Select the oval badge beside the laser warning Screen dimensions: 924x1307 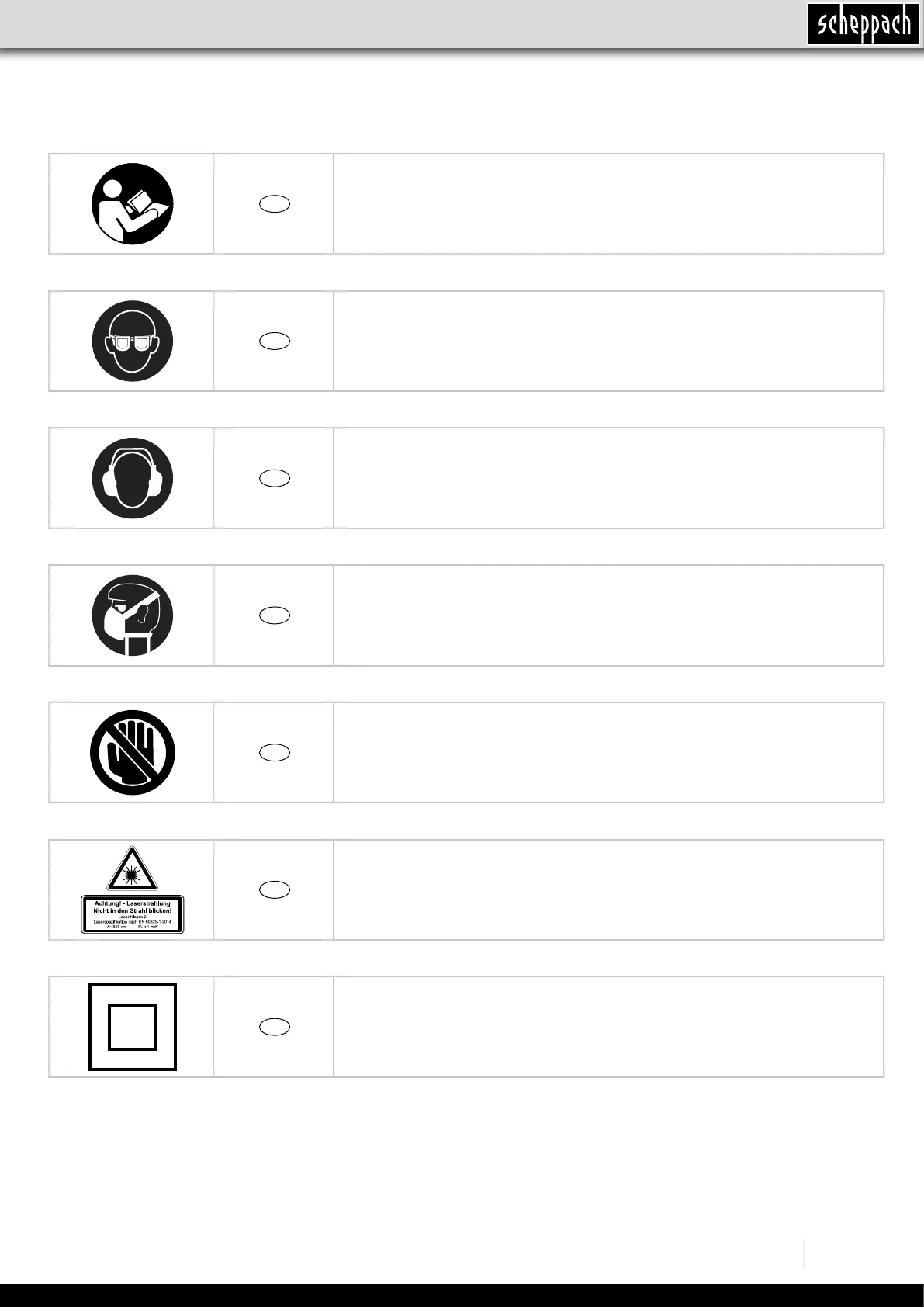pyautogui.click(x=275, y=889)
